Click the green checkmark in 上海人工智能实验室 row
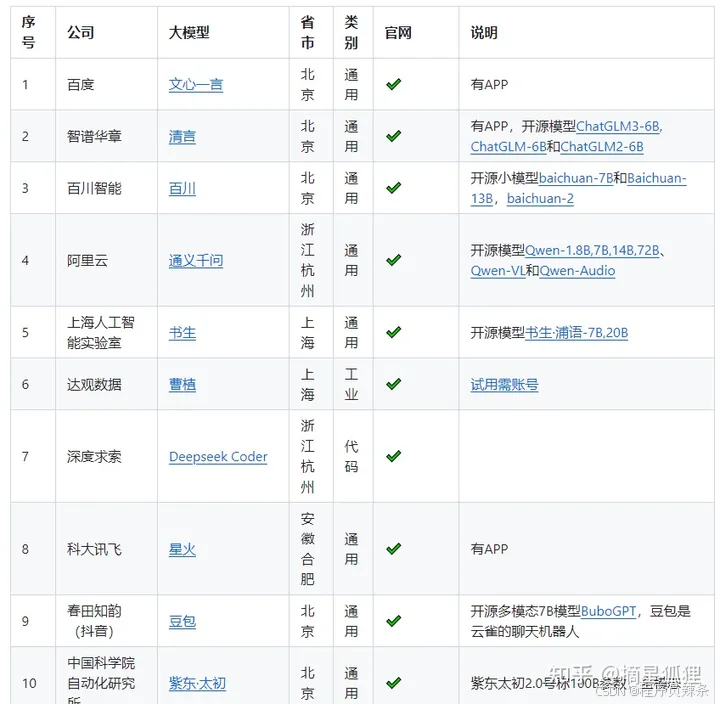The image size is (720, 704). pos(394,332)
